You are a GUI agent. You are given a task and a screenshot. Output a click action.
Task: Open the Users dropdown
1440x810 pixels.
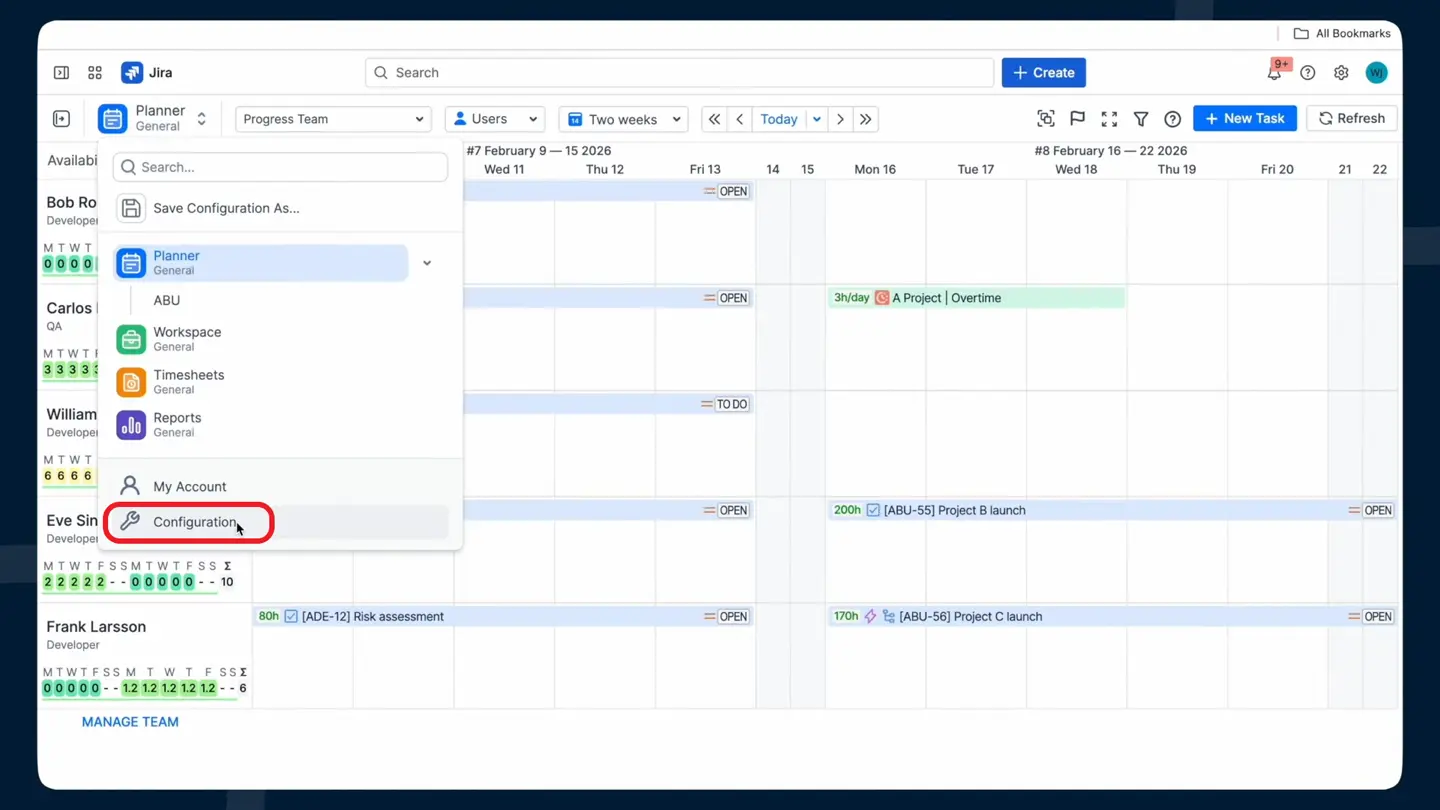point(495,119)
